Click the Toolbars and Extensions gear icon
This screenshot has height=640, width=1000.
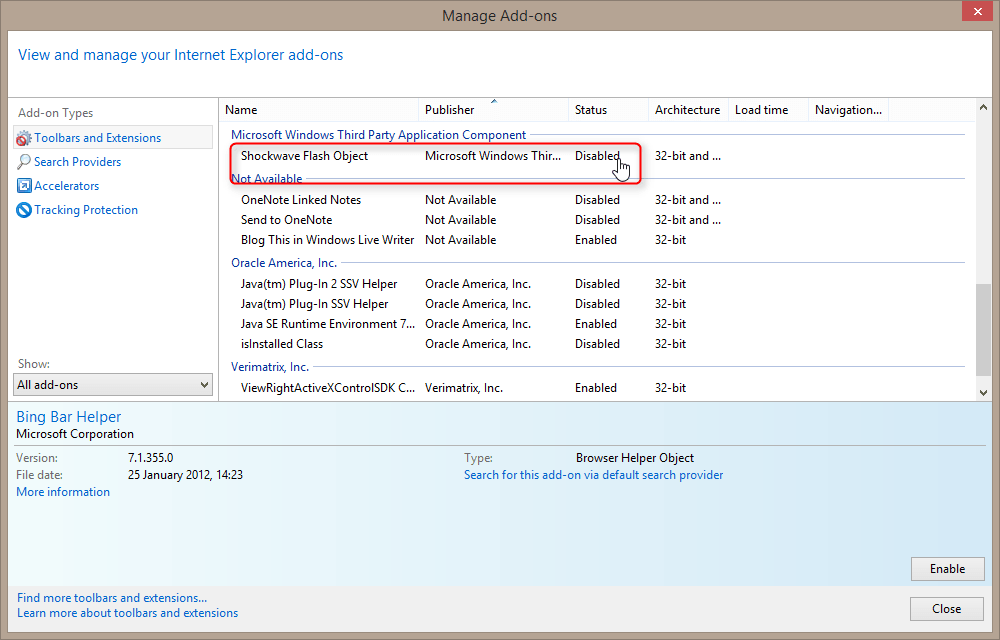click(x=24, y=138)
